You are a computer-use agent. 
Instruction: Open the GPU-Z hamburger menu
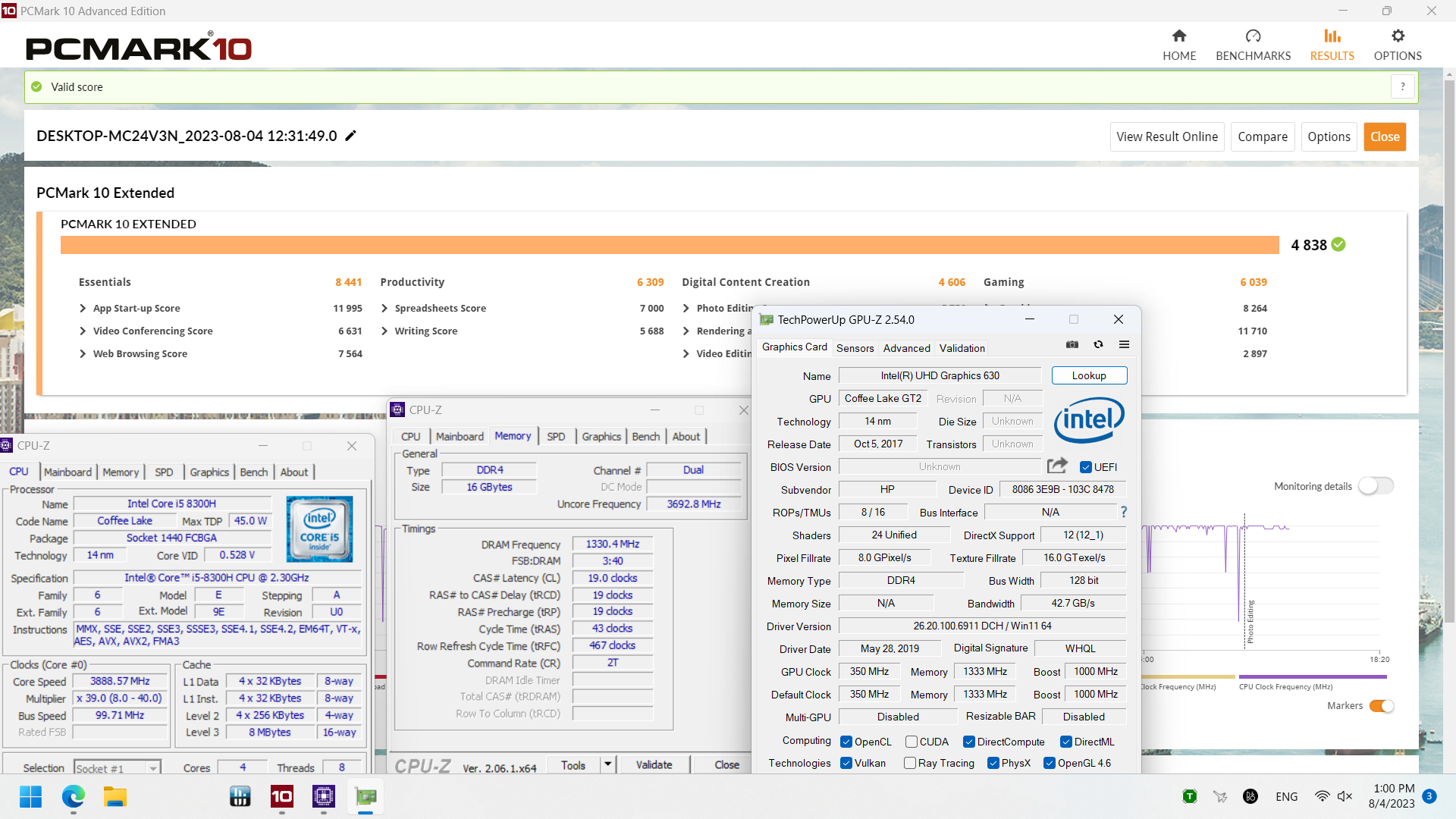pos(1124,344)
